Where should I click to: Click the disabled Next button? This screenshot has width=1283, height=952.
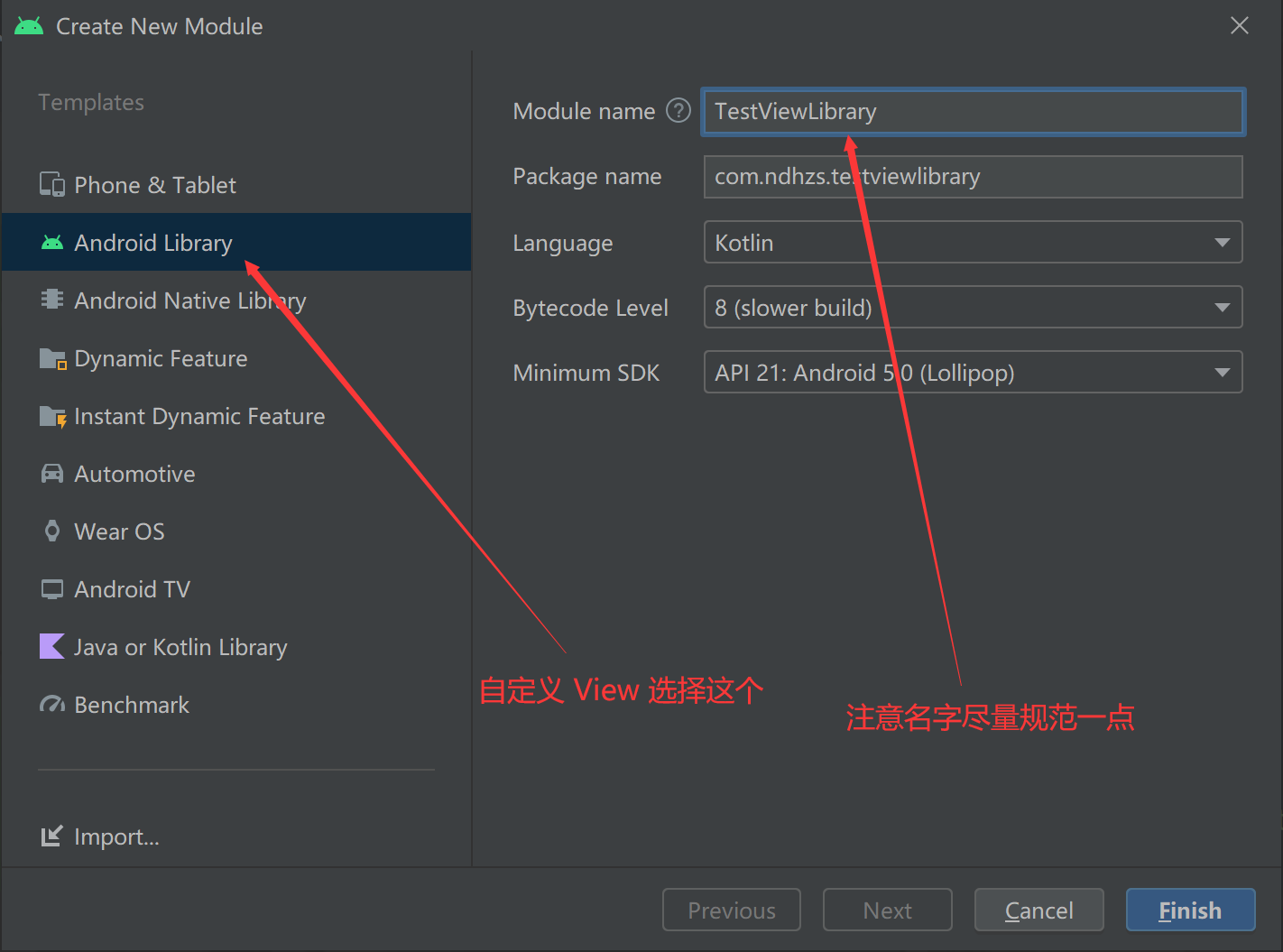pyautogui.click(x=887, y=910)
